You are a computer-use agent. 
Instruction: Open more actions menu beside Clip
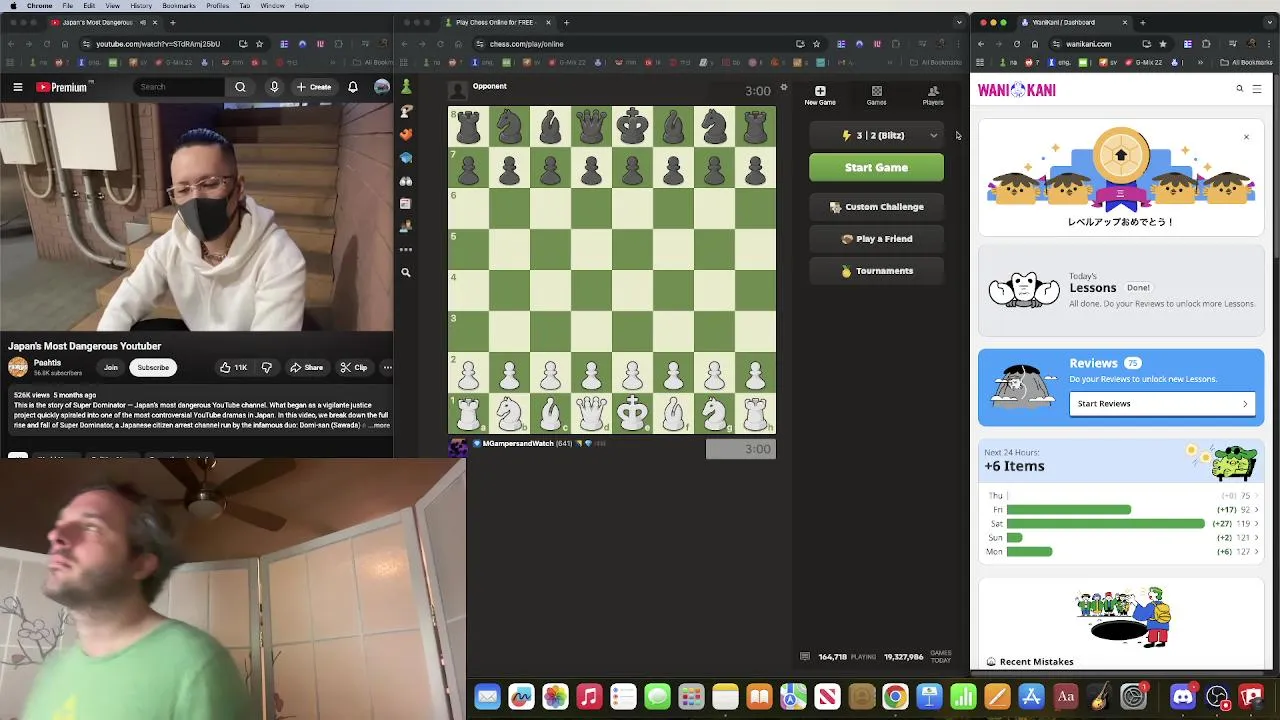point(387,367)
